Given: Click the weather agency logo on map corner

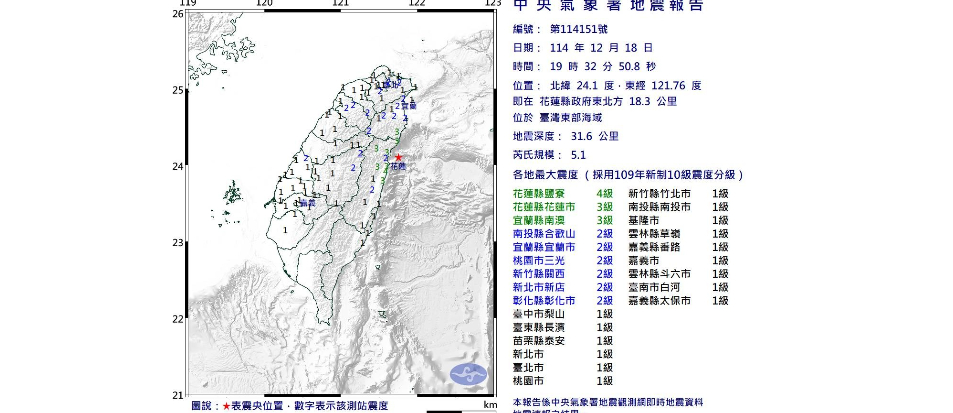Looking at the screenshot, I should [x=468, y=375].
